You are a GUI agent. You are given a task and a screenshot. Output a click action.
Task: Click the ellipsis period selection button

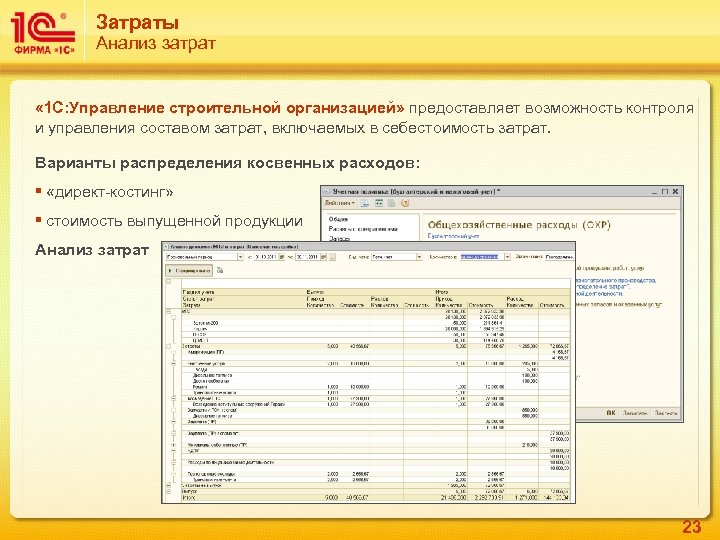tap(333, 257)
